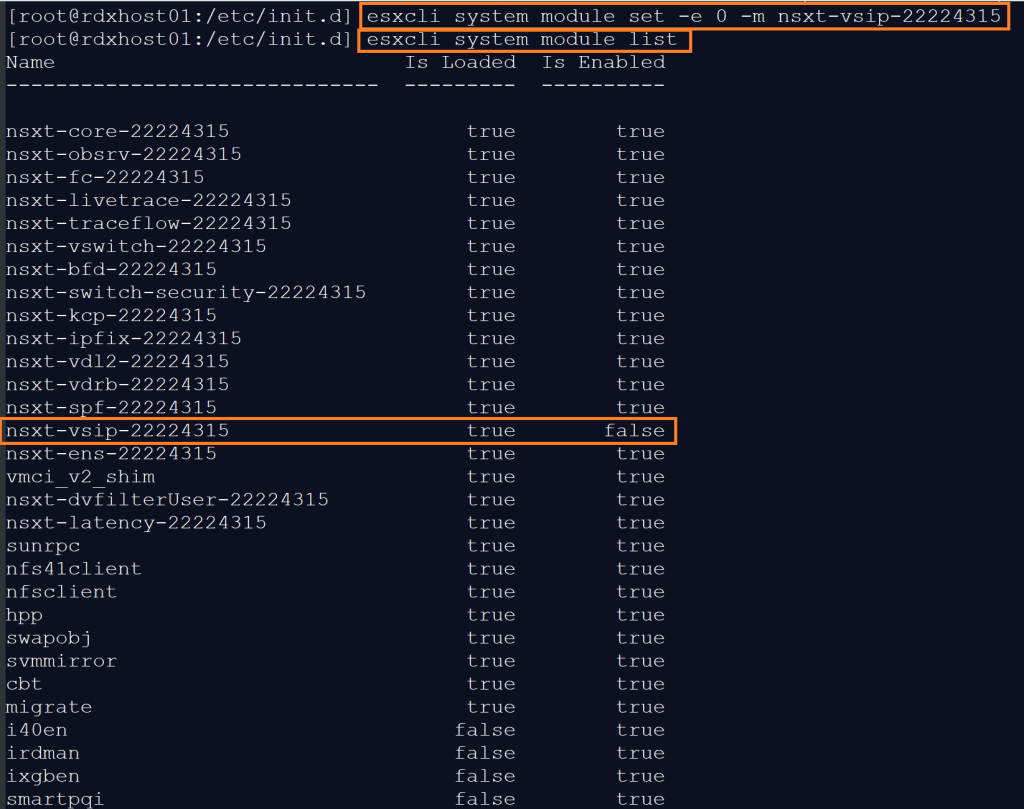Image resolution: width=1024 pixels, height=809 pixels.
Task: Click the Is Enabled column header
Action: point(603,62)
